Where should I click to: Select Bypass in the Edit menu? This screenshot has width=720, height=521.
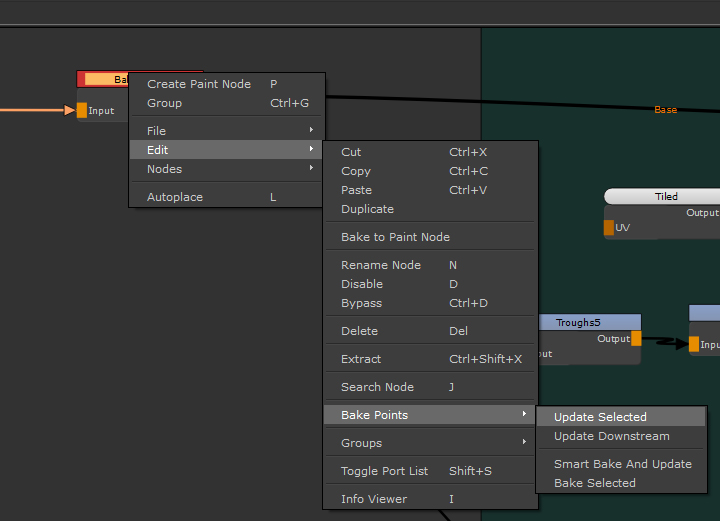coord(361,303)
